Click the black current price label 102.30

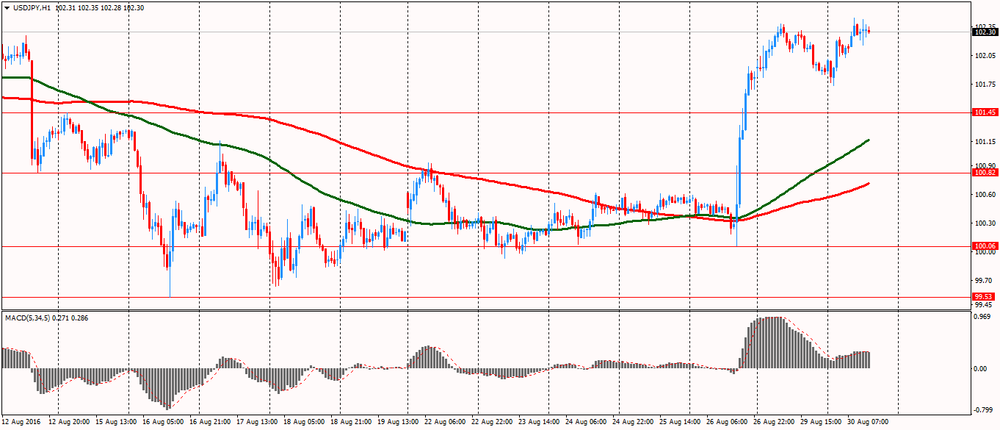[x=985, y=32]
